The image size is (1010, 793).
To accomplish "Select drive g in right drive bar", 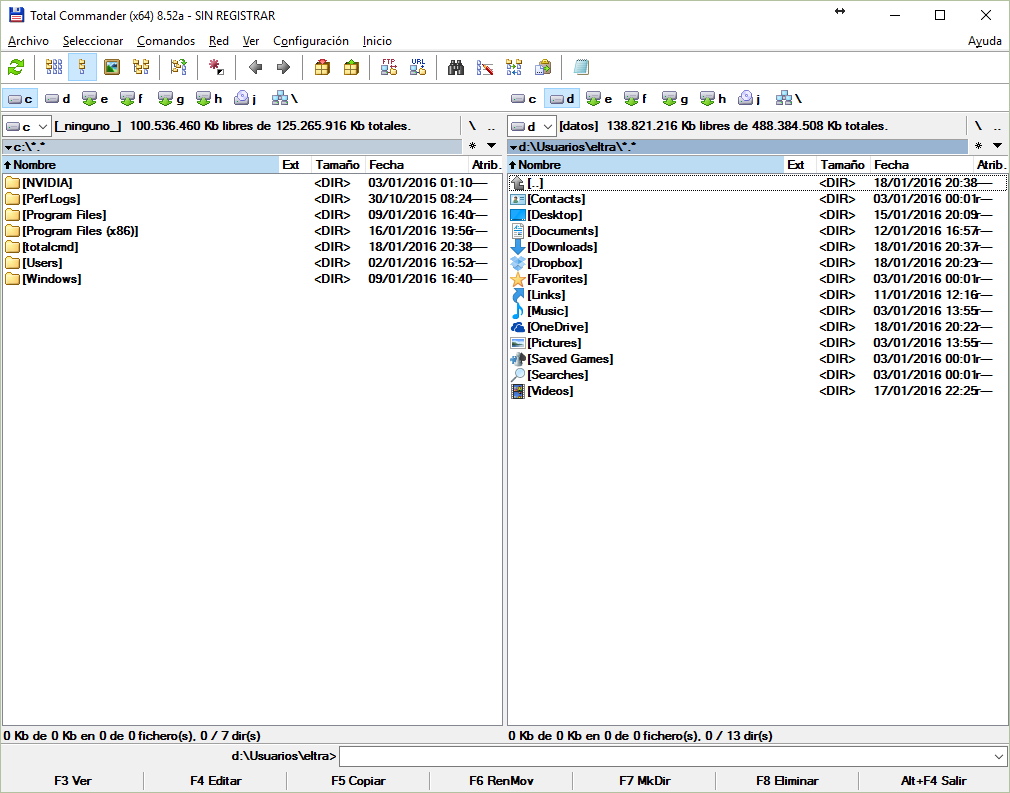I will [x=676, y=99].
